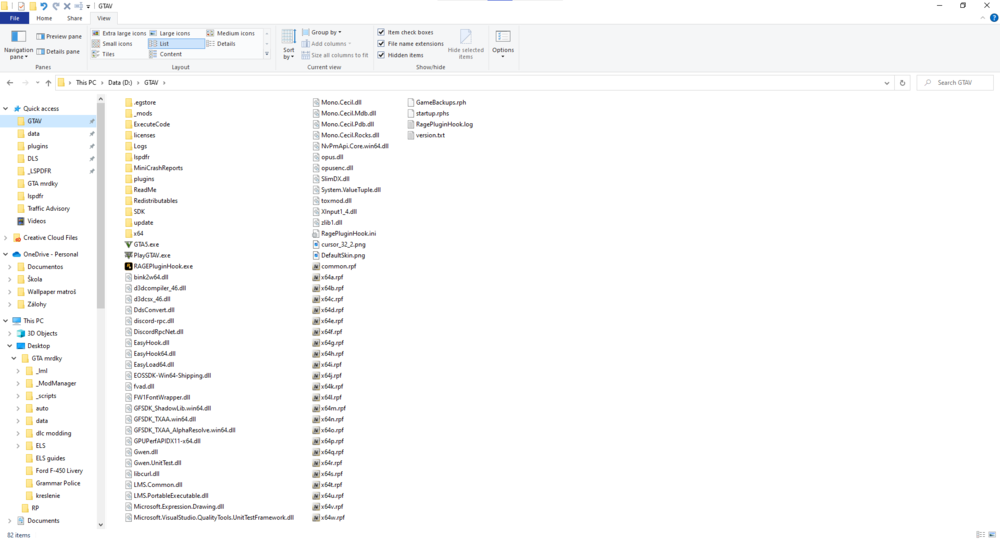The width and height of the screenshot is (1000, 541).
Task: Click the Search GTAV field
Action: 955,83
